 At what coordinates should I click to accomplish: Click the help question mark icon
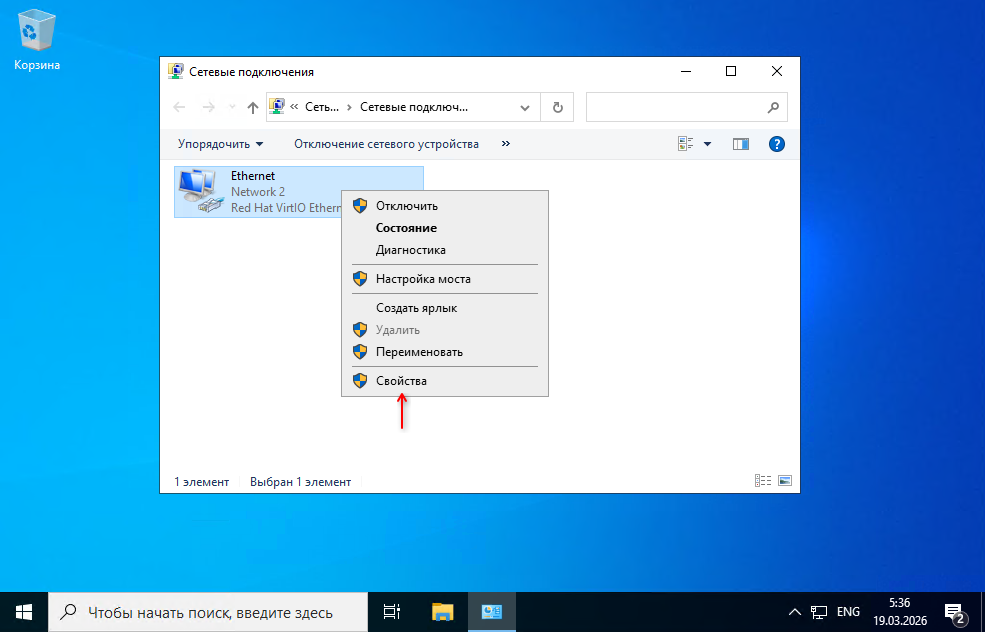776,144
